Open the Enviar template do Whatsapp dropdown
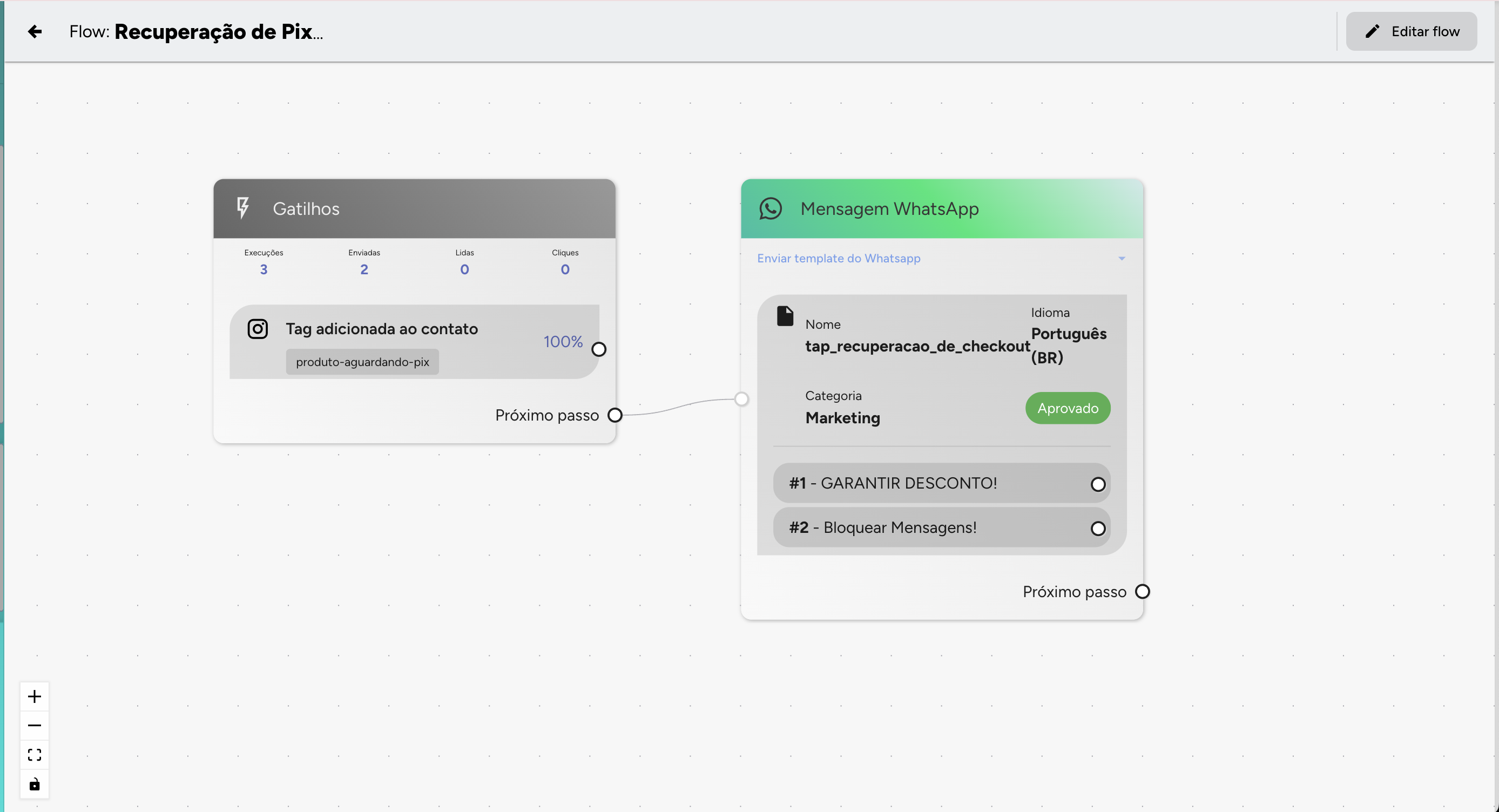Viewport: 1499px width, 812px height. tap(942, 258)
